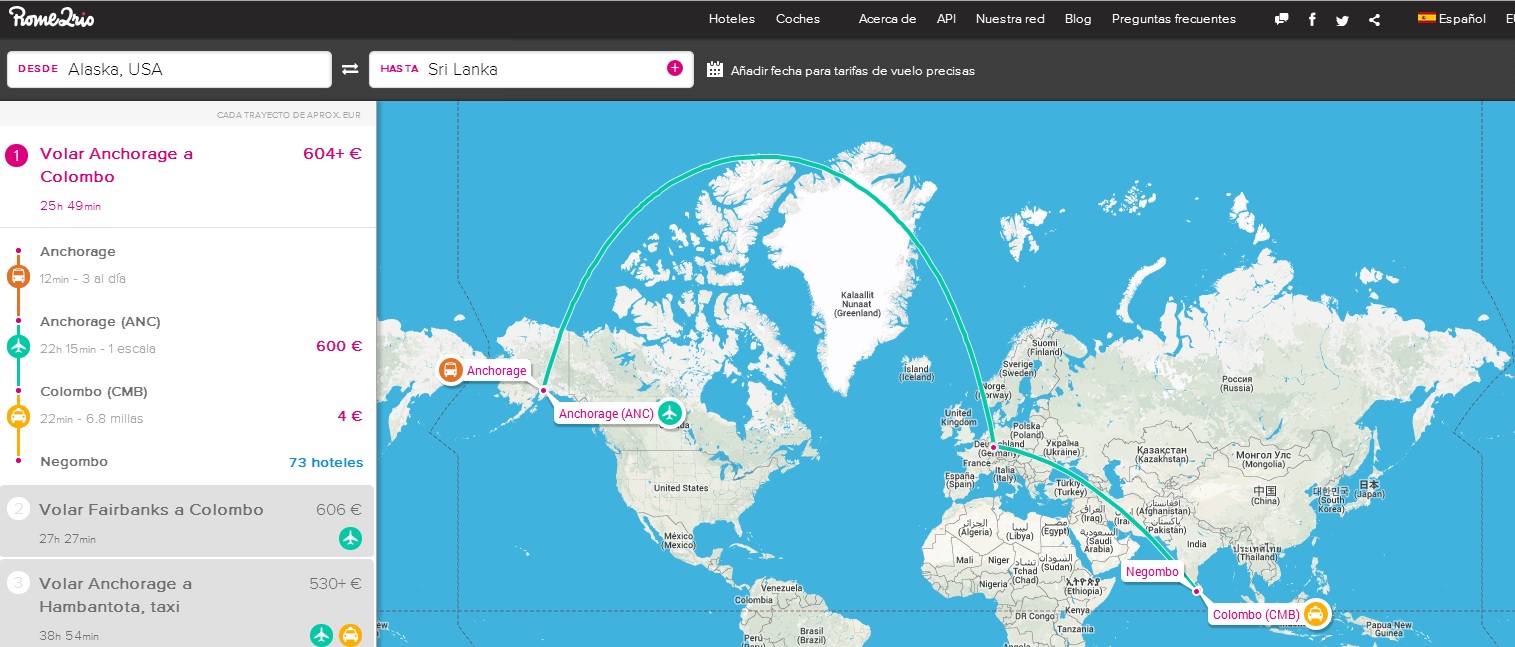Image resolution: width=1515 pixels, height=647 pixels.
Task: Click the Colombo (CMB) taxi map marker
Action: [x=1316, y=614]
